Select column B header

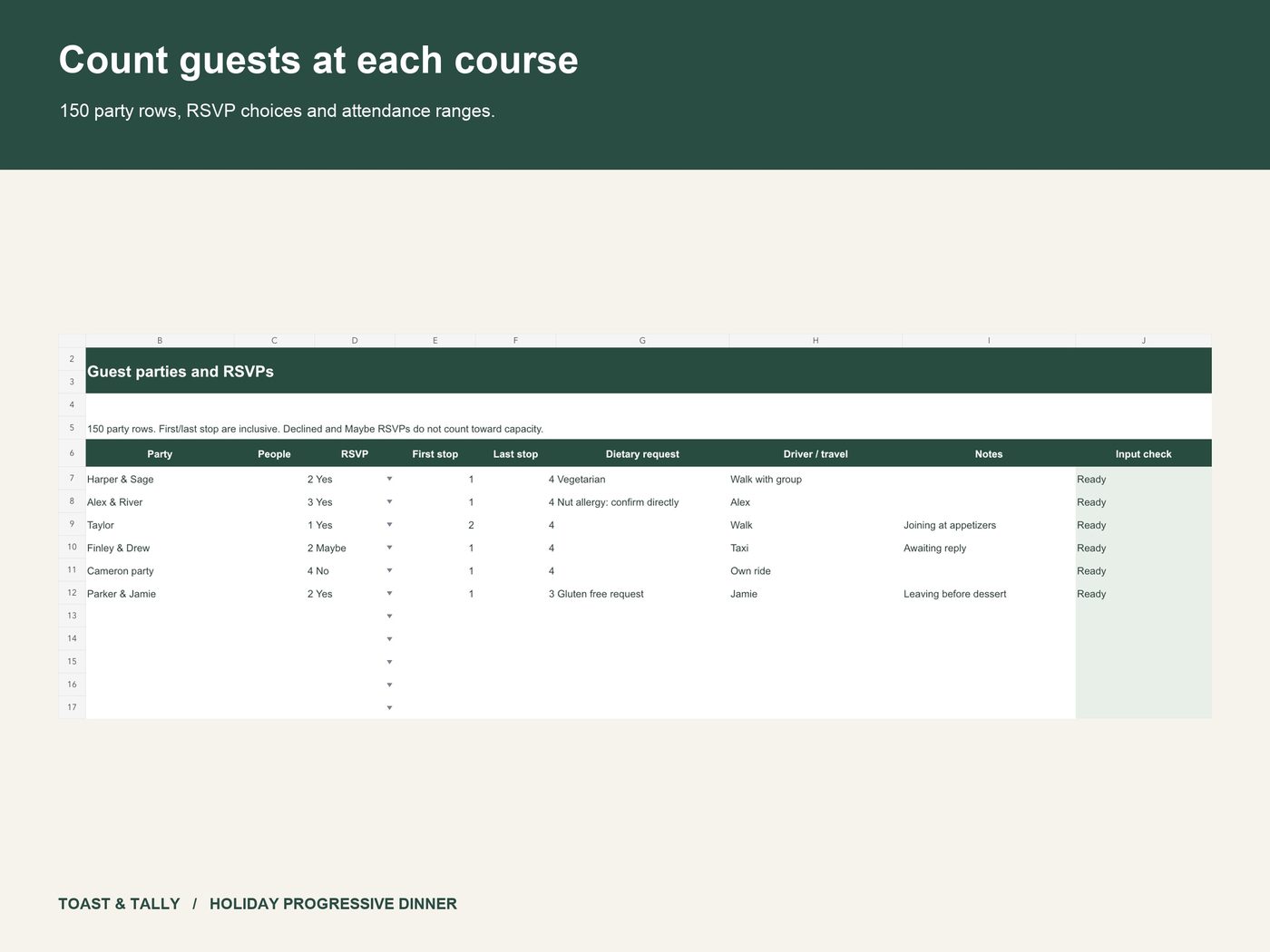160,341
